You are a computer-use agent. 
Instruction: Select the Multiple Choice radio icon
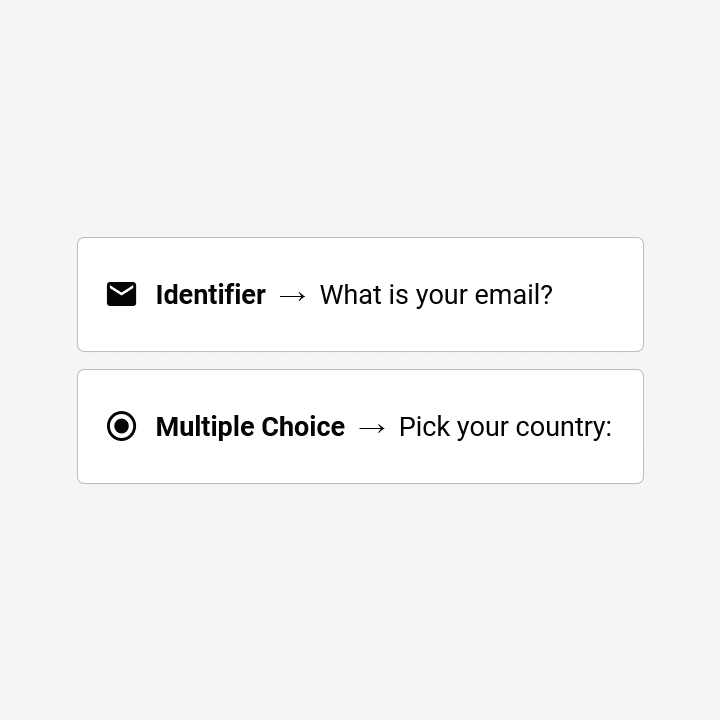[121, 426]
